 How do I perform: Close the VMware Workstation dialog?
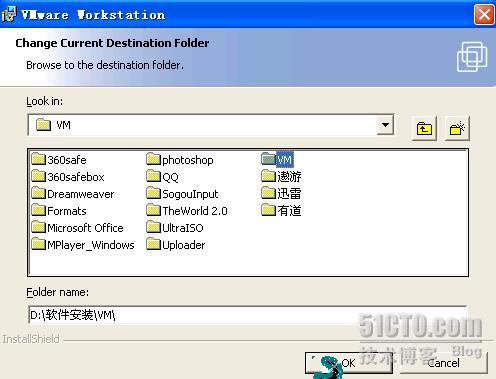(484, 14)
